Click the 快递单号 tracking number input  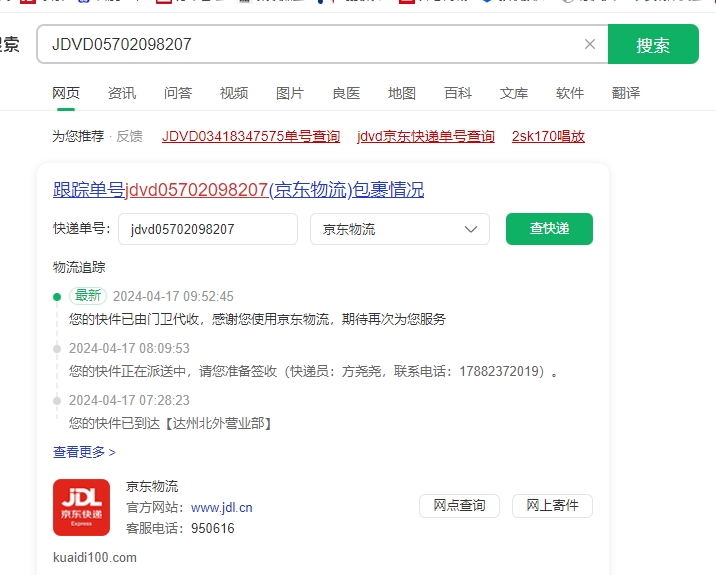coord(208,229)
